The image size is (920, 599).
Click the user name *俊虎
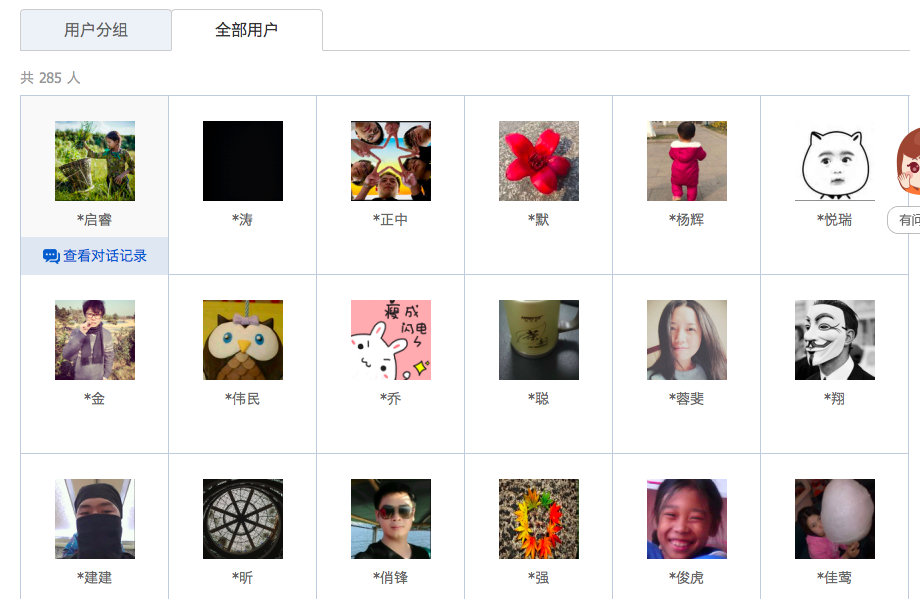click(686, 578)
